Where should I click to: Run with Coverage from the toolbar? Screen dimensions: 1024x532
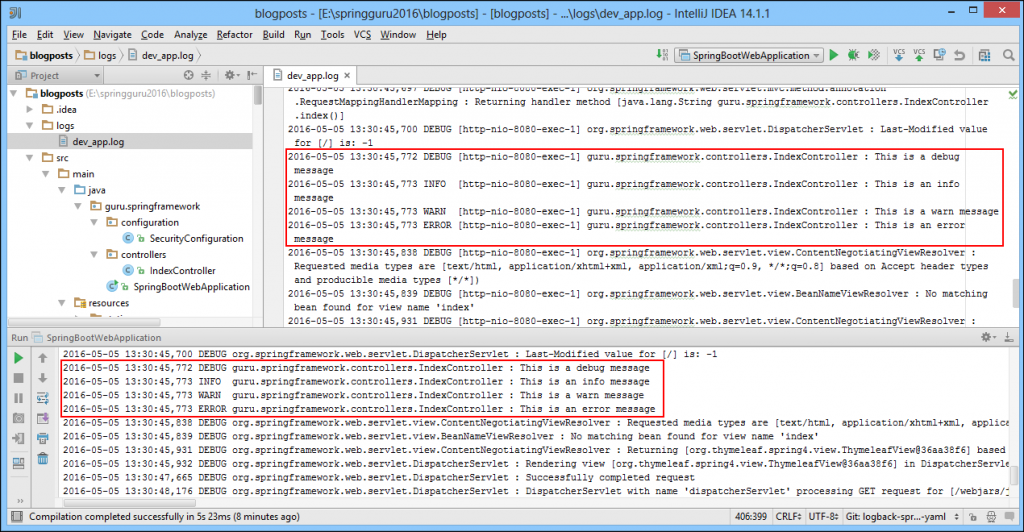(x=874, y=55)
